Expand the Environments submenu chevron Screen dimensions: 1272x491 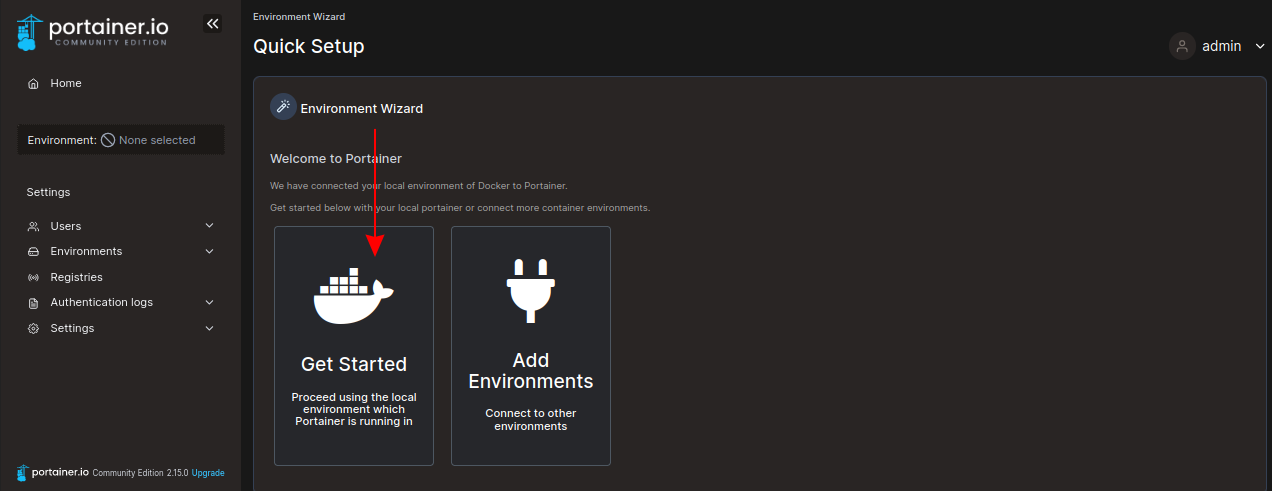click(x=209, y=252)
